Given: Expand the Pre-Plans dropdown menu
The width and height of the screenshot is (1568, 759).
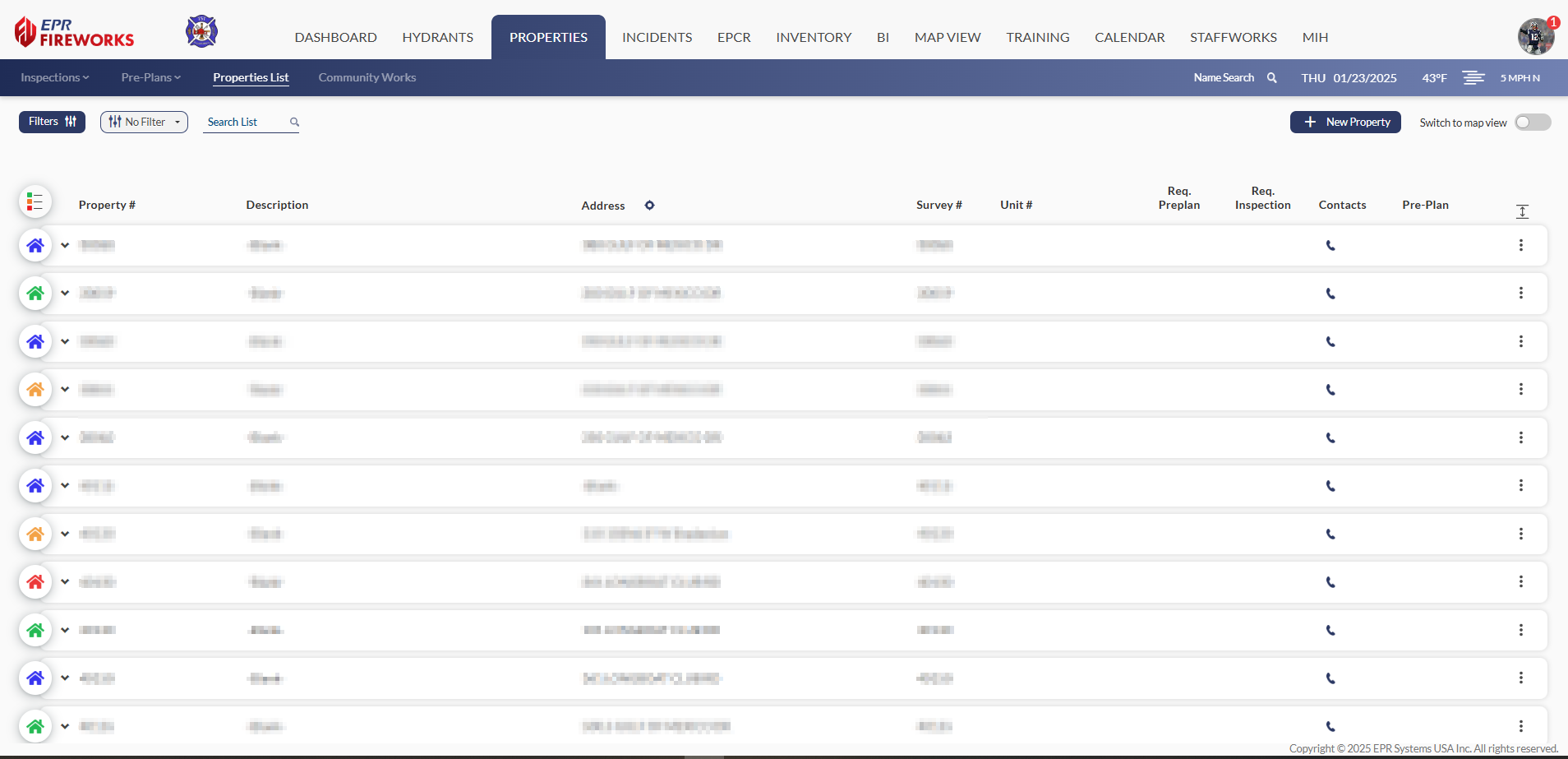Looking at the screenshot, I should tap(150, 78).
